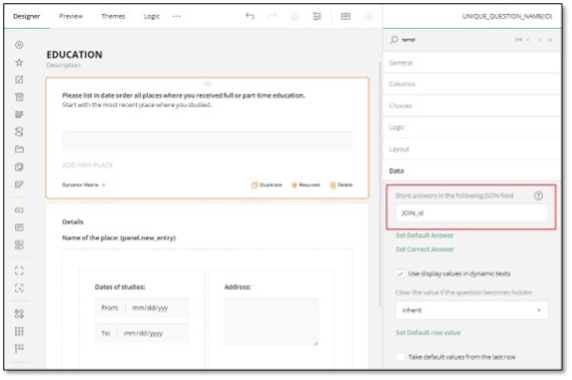Switch to the Themes tab
Image resolution: width=572 pixels, height=380 pixels.
click(113, 16)
